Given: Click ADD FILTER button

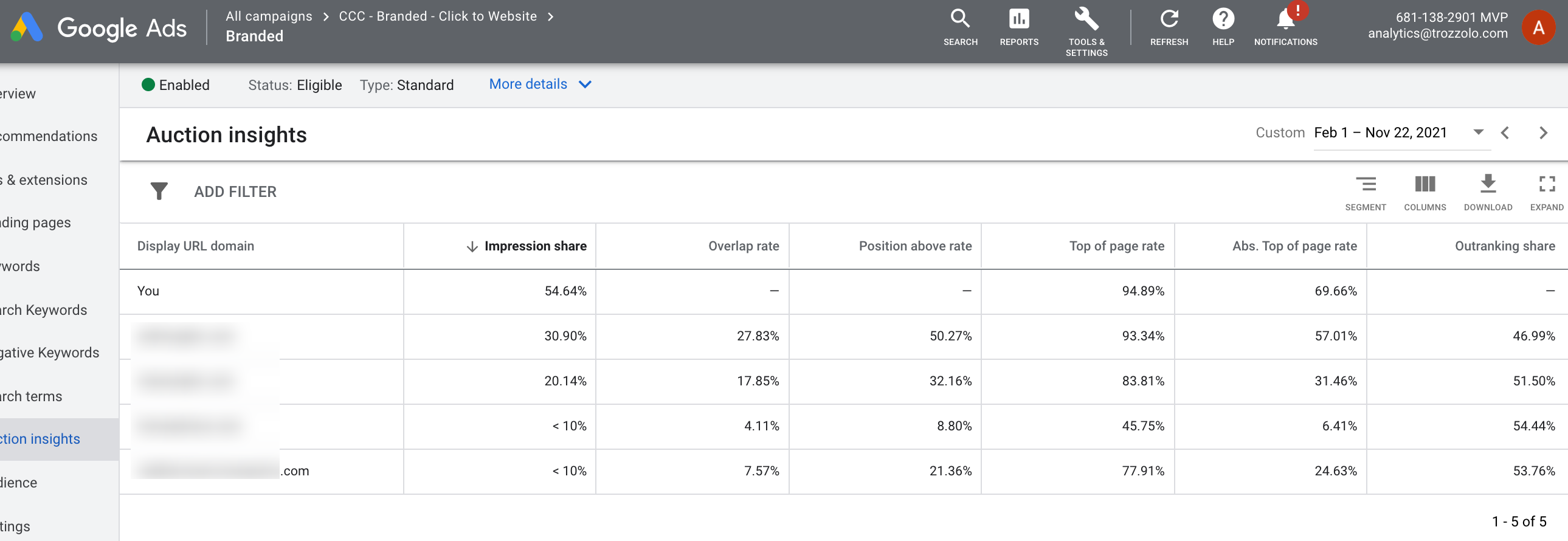Looking at the screenshot, I should (x=235, y=191).
